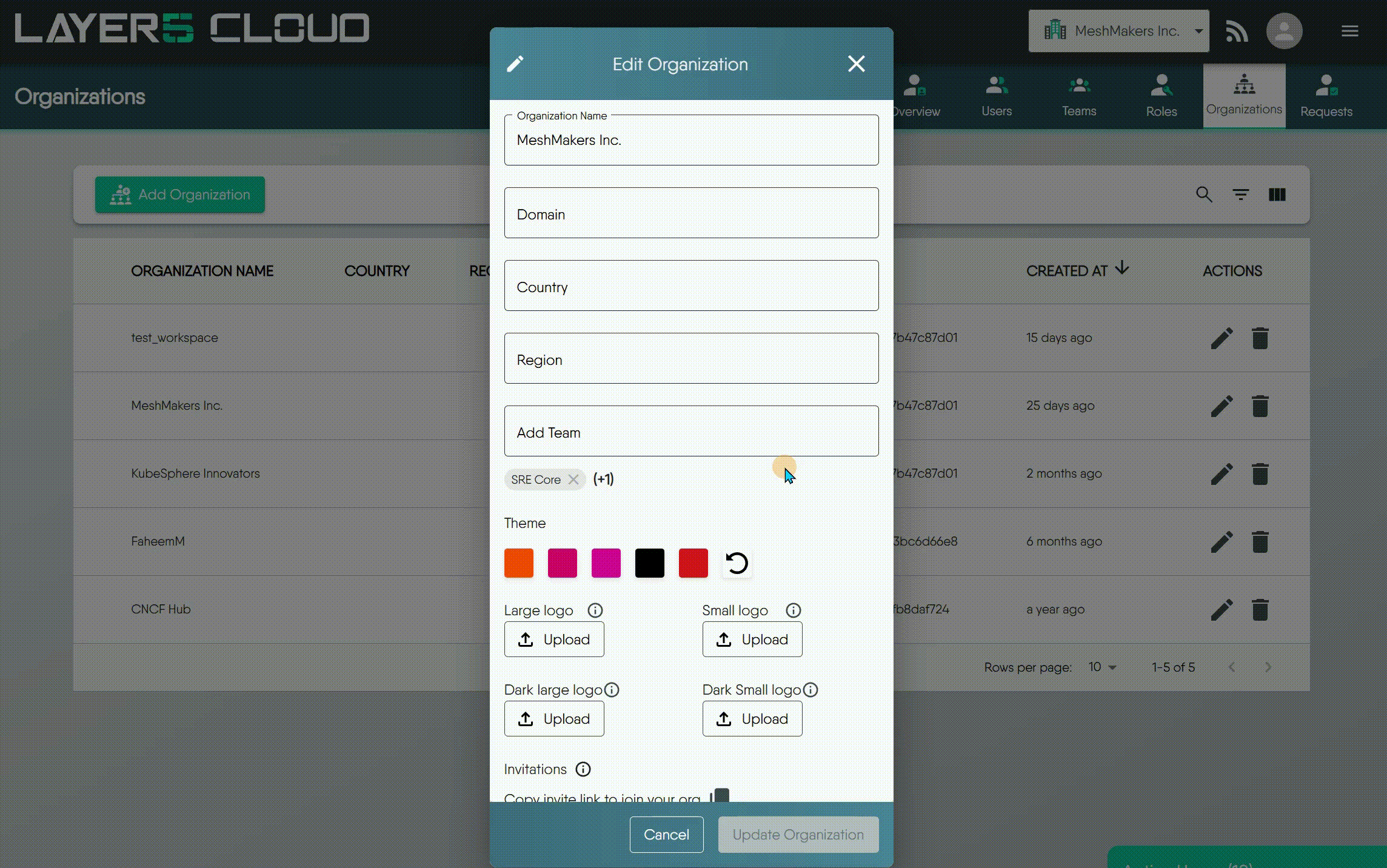Open the hamburger menu at top right

point(1349,30)
